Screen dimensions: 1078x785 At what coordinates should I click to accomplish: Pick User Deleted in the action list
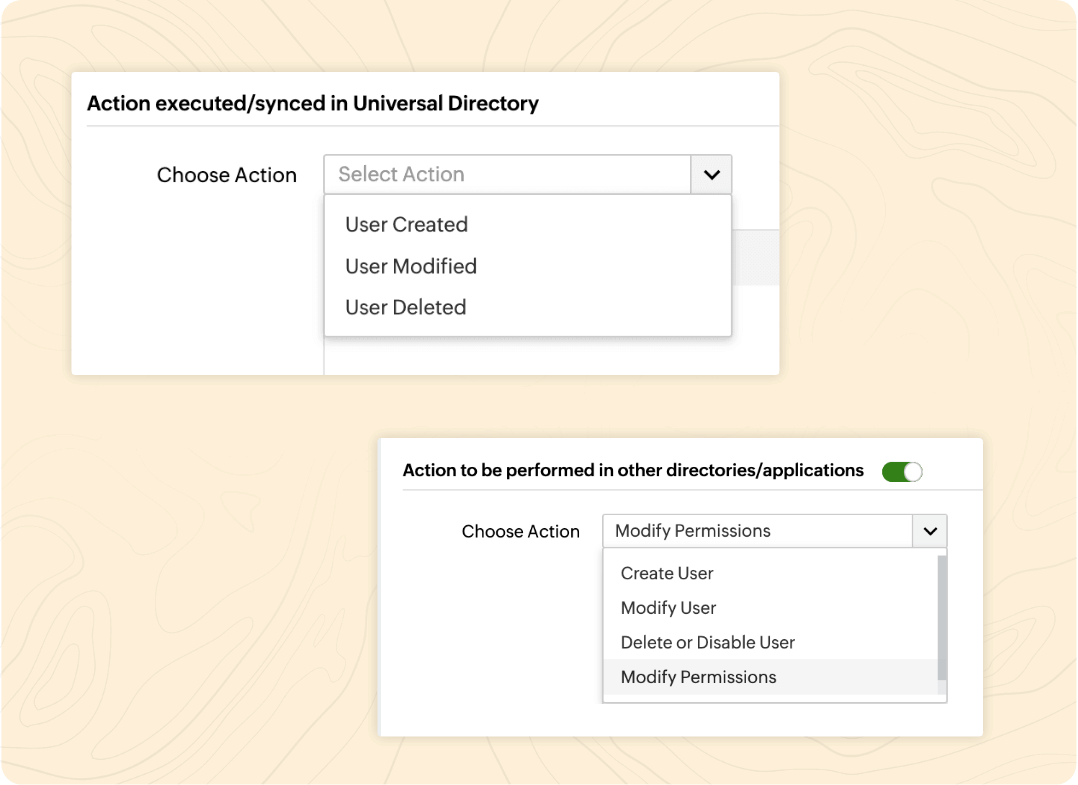tap(405, 307)
